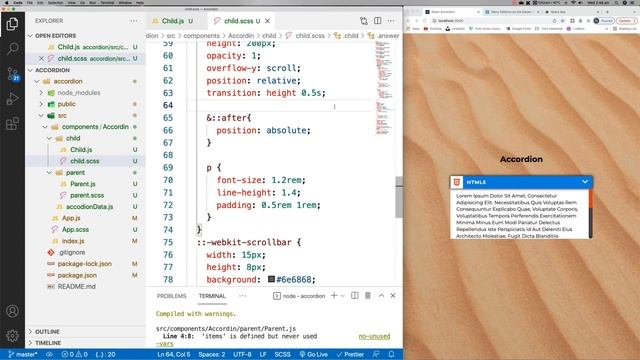Kill terminal with trash icon
Viewport: 640px width, 360px height.
click(x=368, y=296)
